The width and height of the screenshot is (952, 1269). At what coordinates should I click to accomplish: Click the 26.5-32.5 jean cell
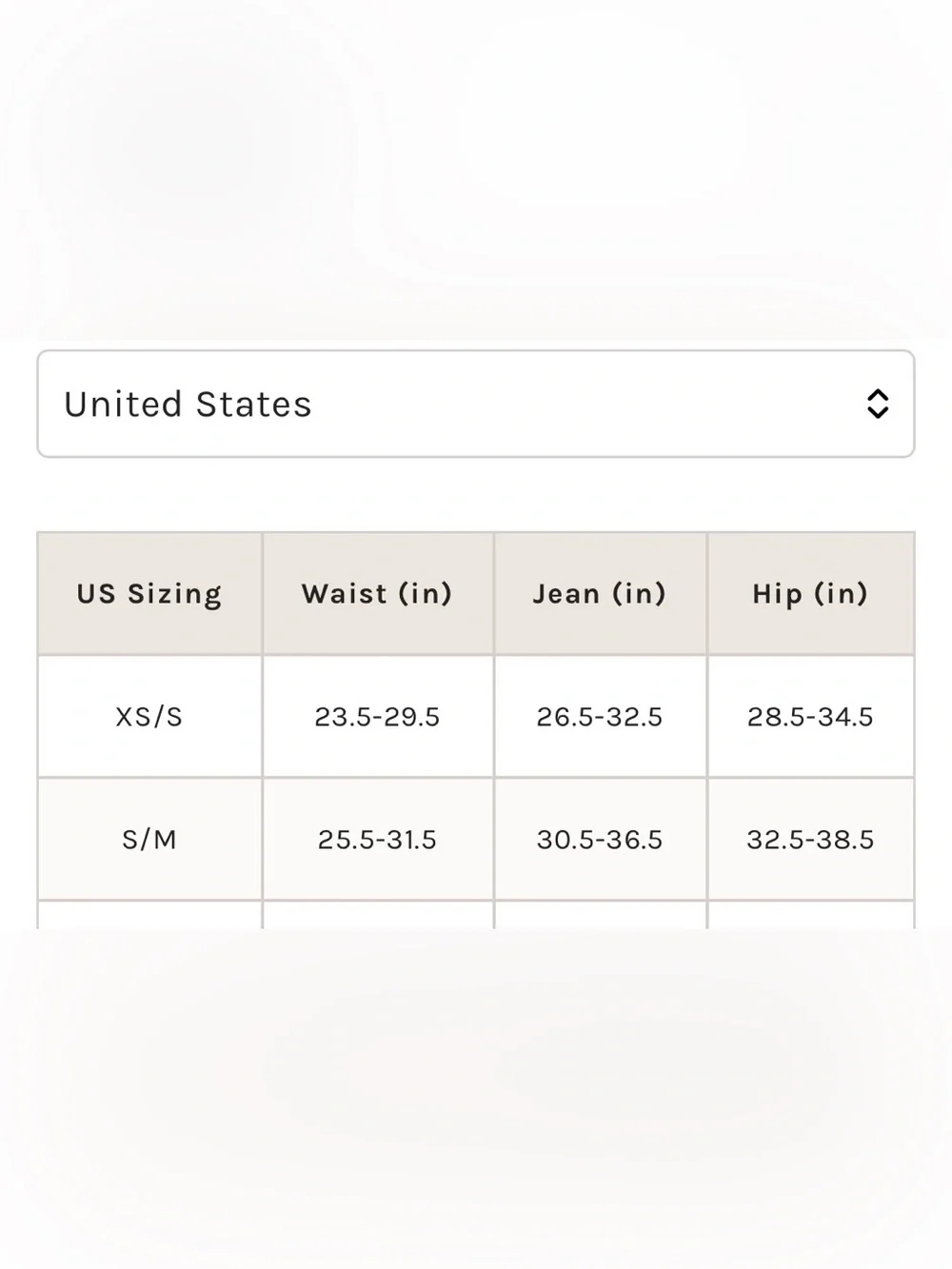point(600,716)
